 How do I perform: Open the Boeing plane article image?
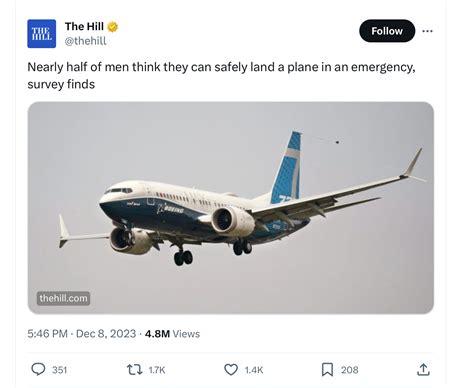(x=231, y=208)
